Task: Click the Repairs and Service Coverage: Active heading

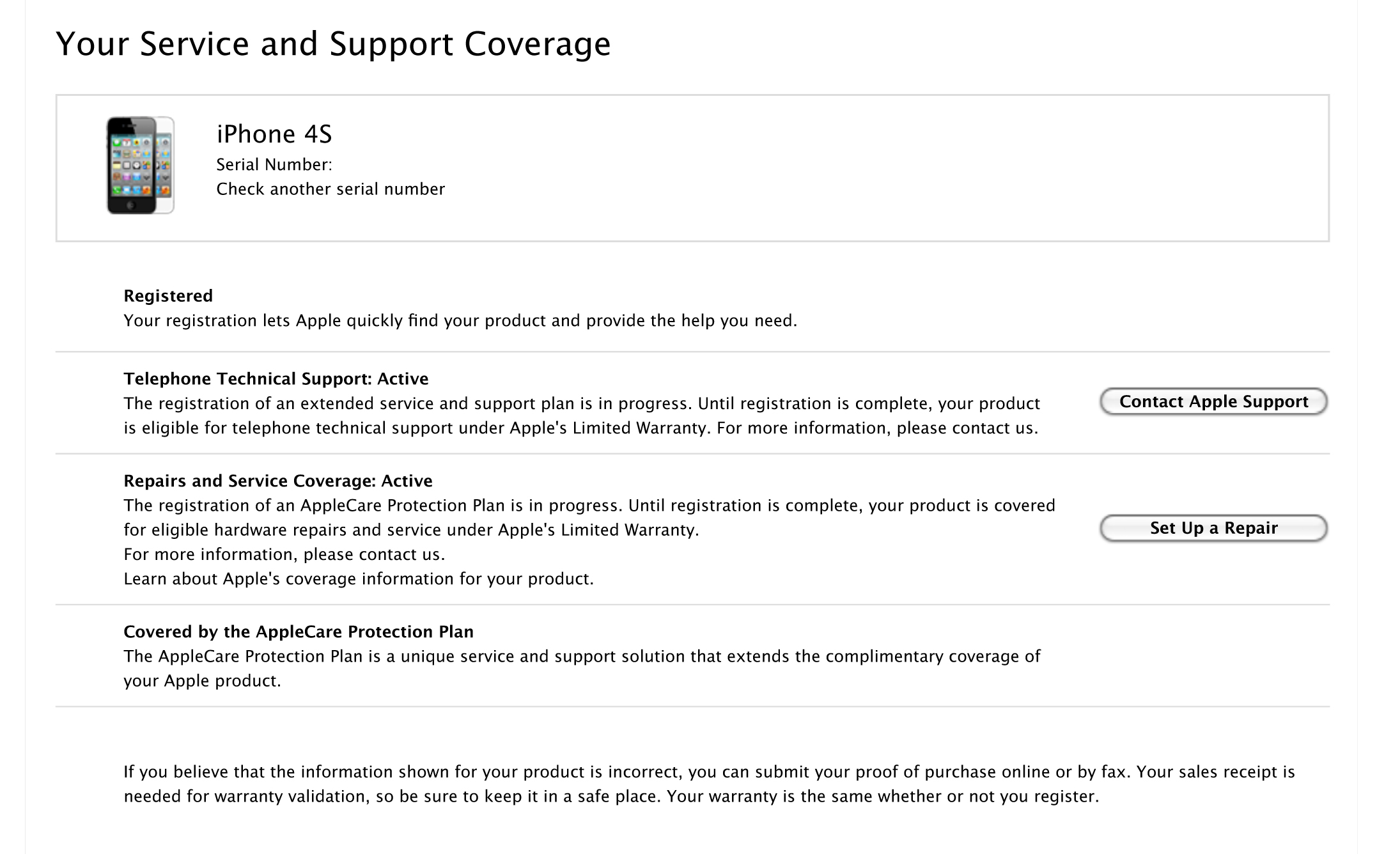Action: click(278, 481)
